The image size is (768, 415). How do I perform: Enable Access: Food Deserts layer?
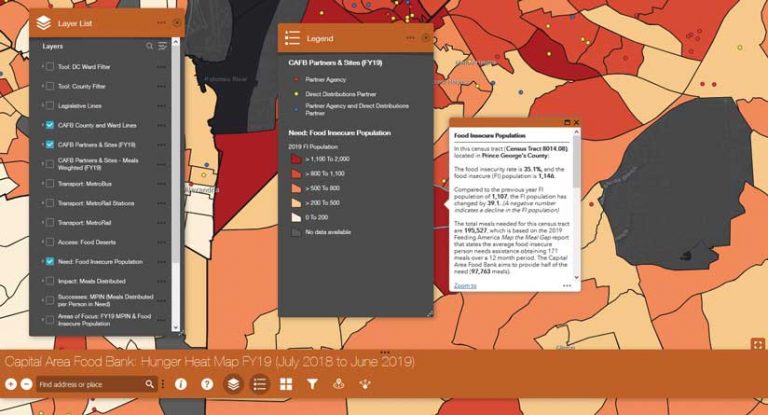(x=50, y=242)
